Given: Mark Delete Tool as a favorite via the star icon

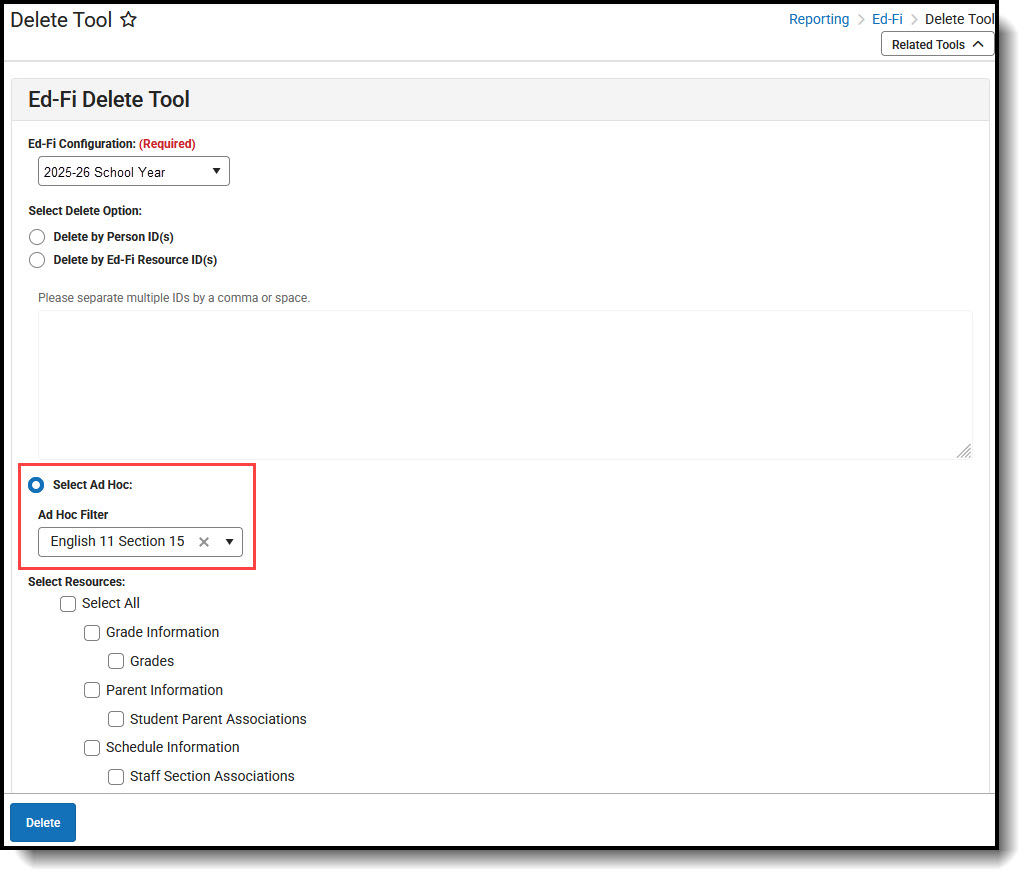Looking at the screenshot, I should coord(128,19).
